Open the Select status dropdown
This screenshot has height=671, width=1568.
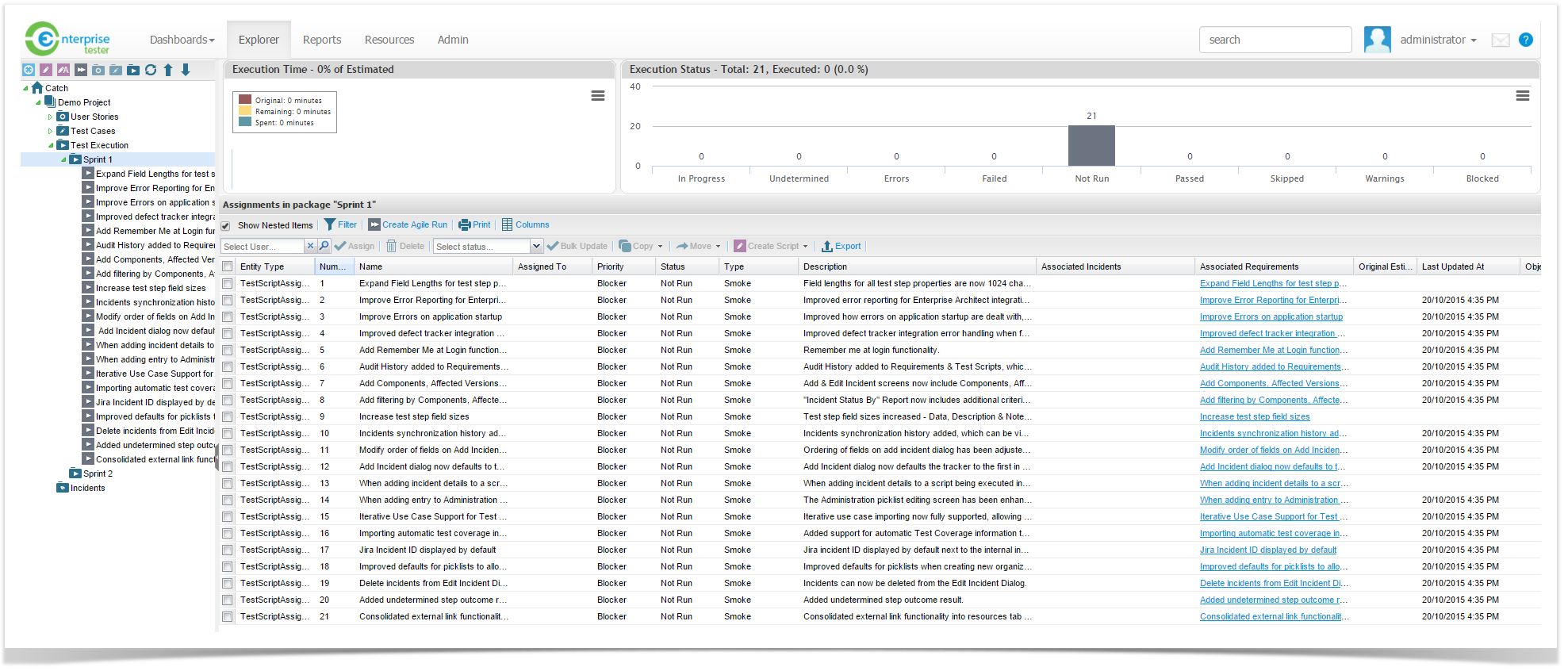[x=536, y=247]
